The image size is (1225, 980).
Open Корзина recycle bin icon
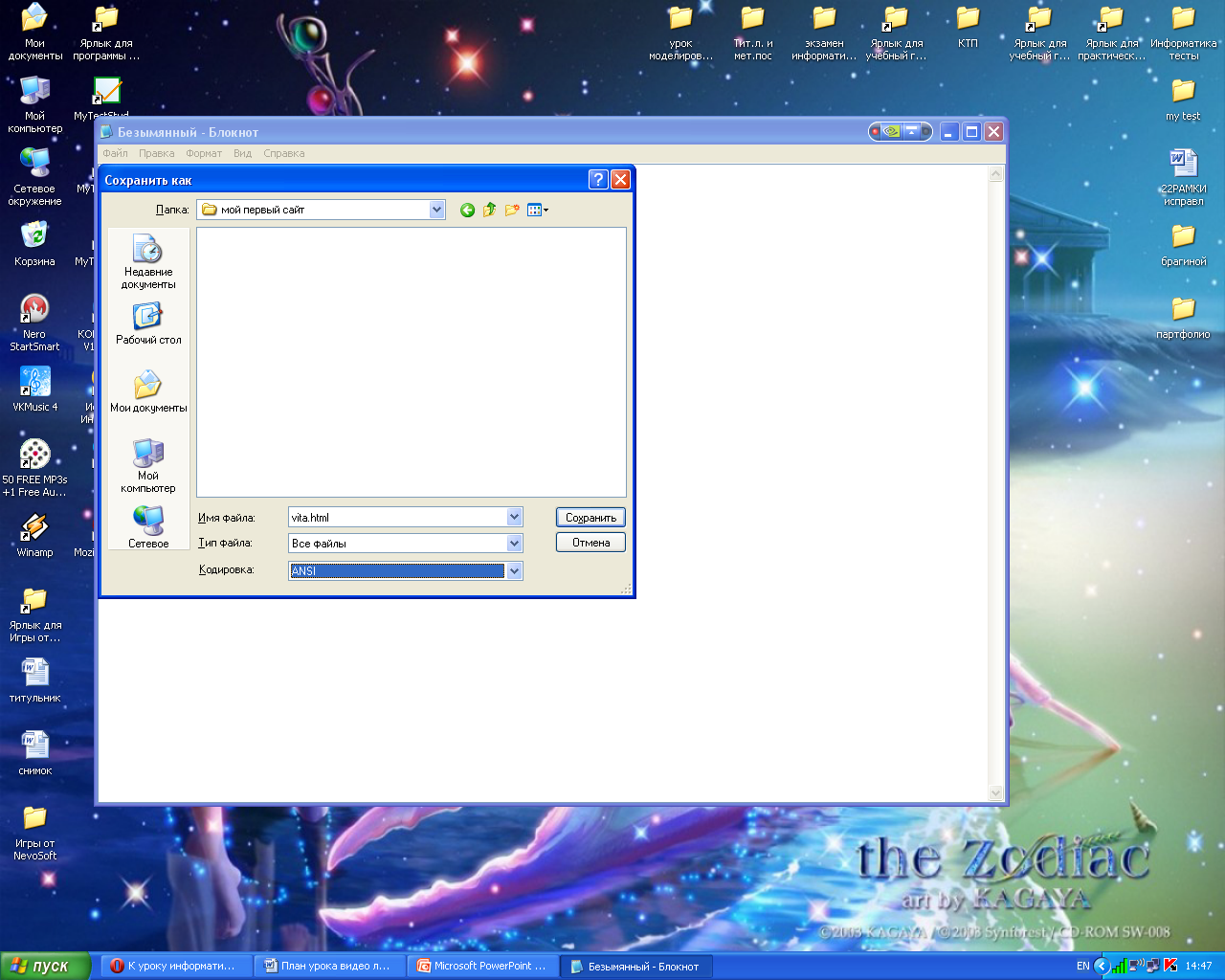click(34, 243)
